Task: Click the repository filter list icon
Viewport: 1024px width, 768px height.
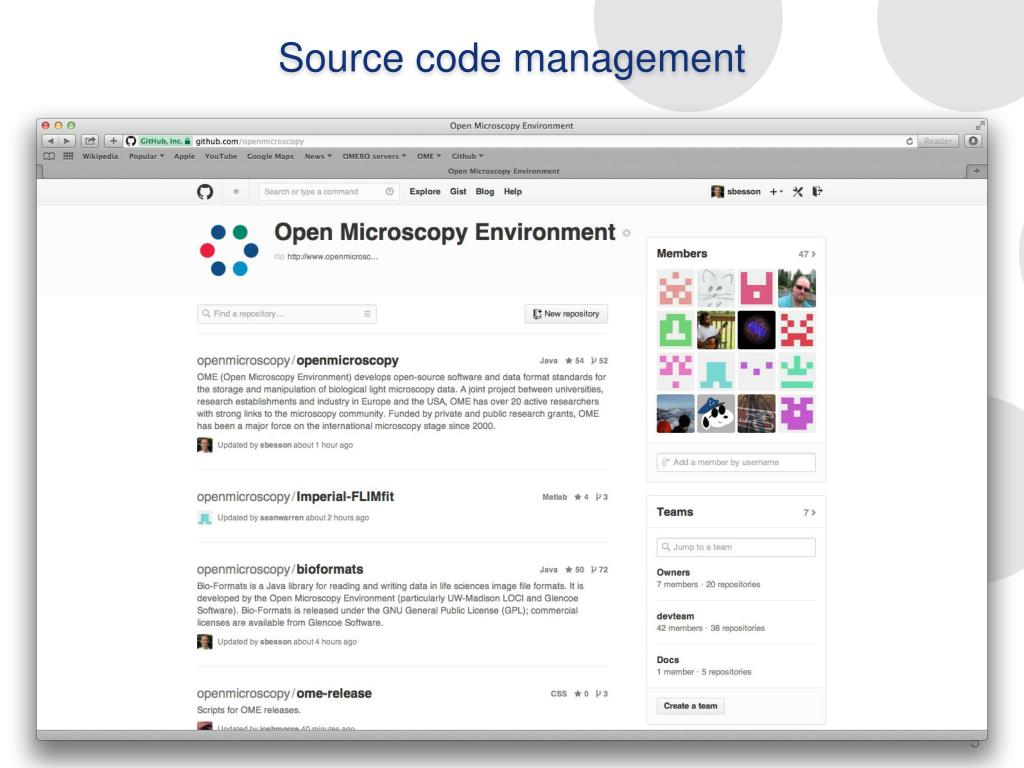Action: coord(367,314)
